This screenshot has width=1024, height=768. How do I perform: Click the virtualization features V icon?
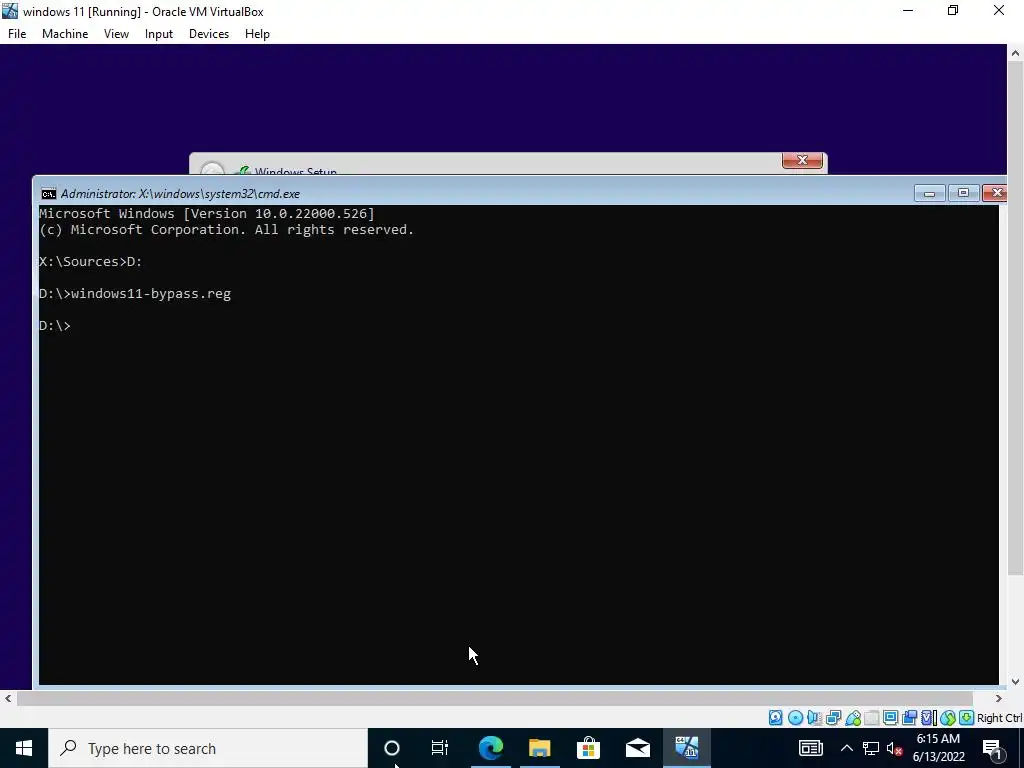[927, 718]
